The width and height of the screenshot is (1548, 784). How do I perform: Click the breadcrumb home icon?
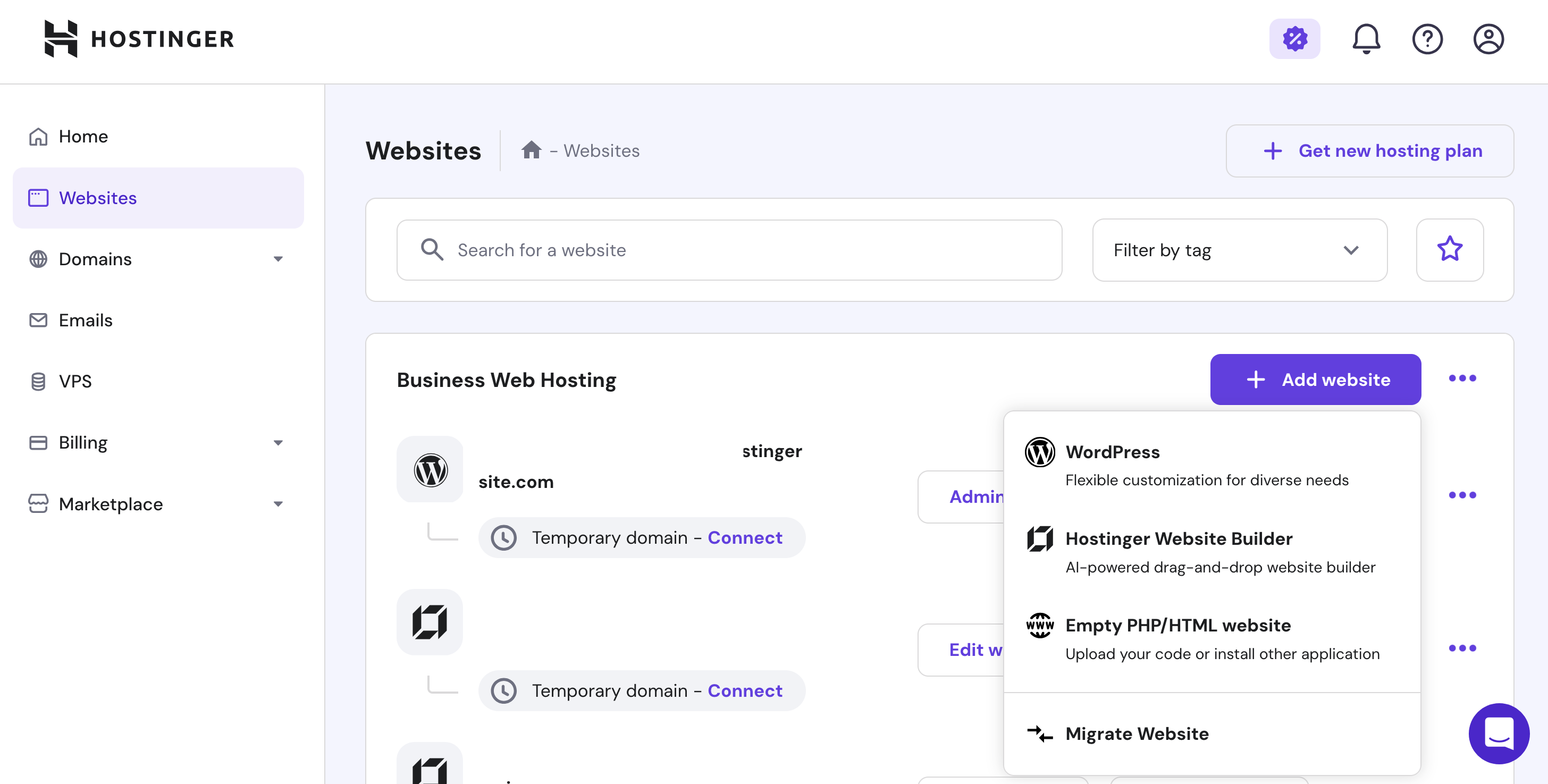coord(531,149)
